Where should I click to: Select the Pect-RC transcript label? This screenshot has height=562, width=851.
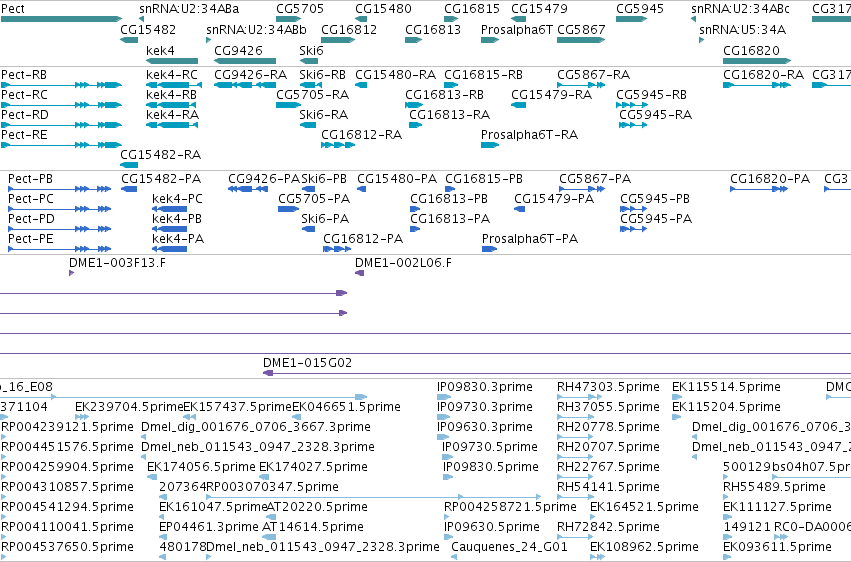coord(24,95)
